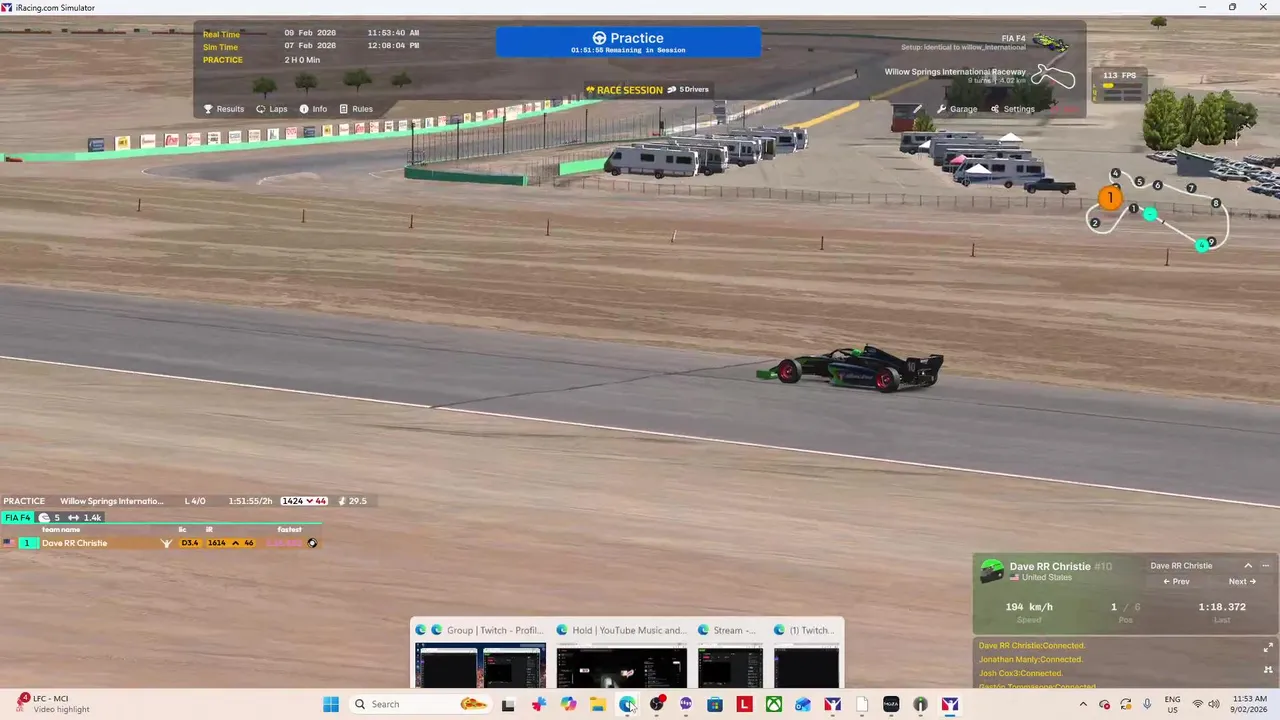Screen dimensions: 1280x720
Task: Open the Microsoft Store taskbar icon
Action: [715, 704]
